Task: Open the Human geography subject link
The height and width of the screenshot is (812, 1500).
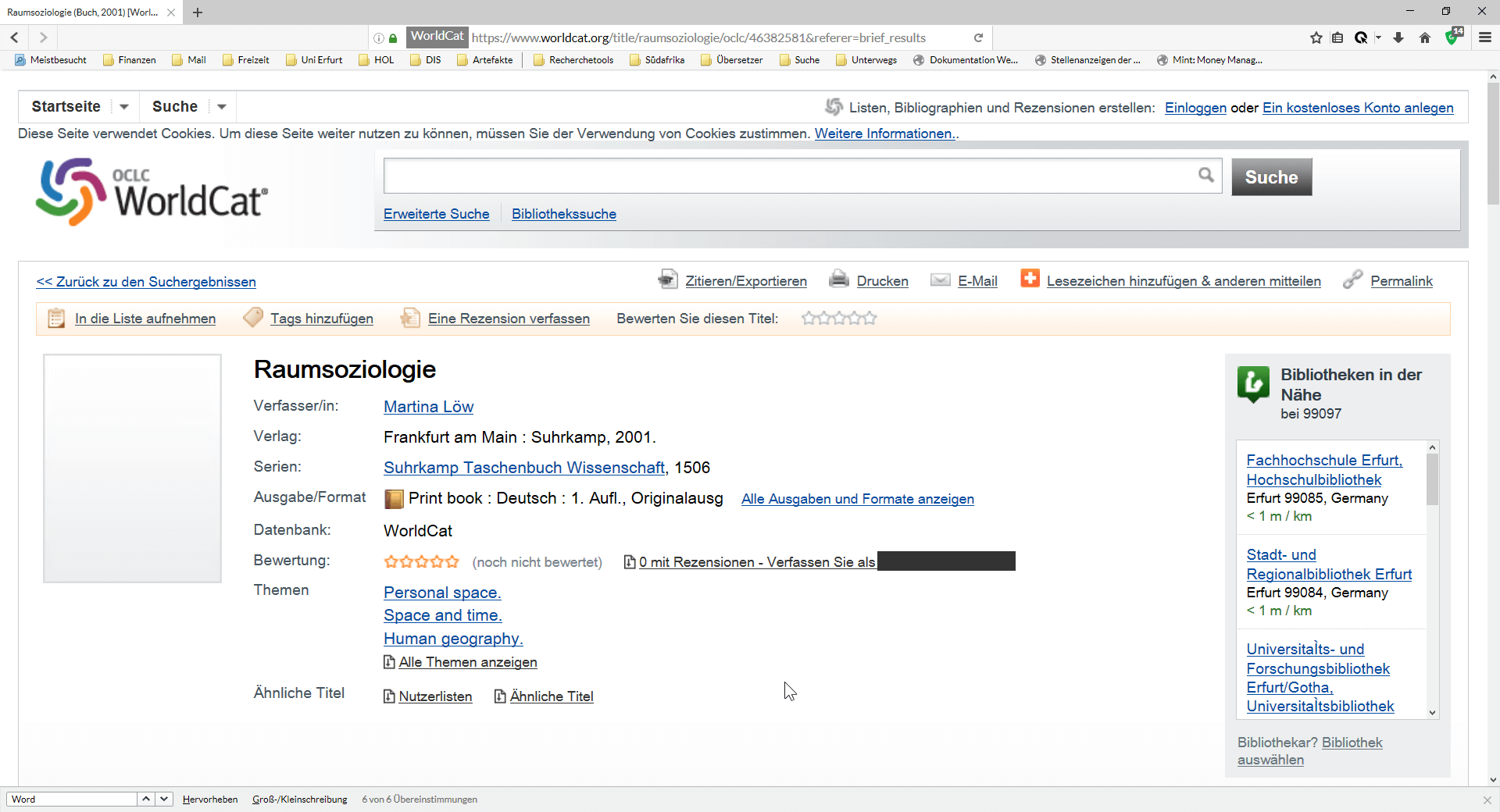Action: coord(453,639)
